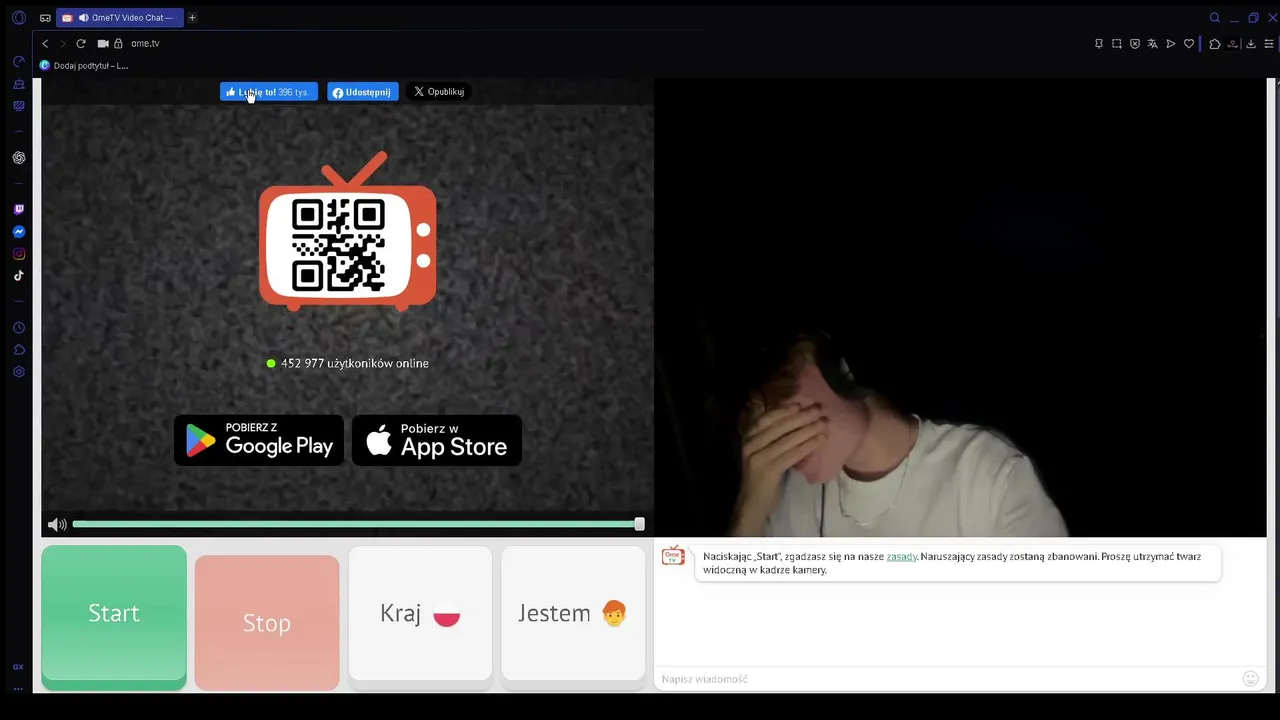1280x720 pixels.
Task: Open toolbar extensions puzzle icon
Action: tap(1215, 44)
